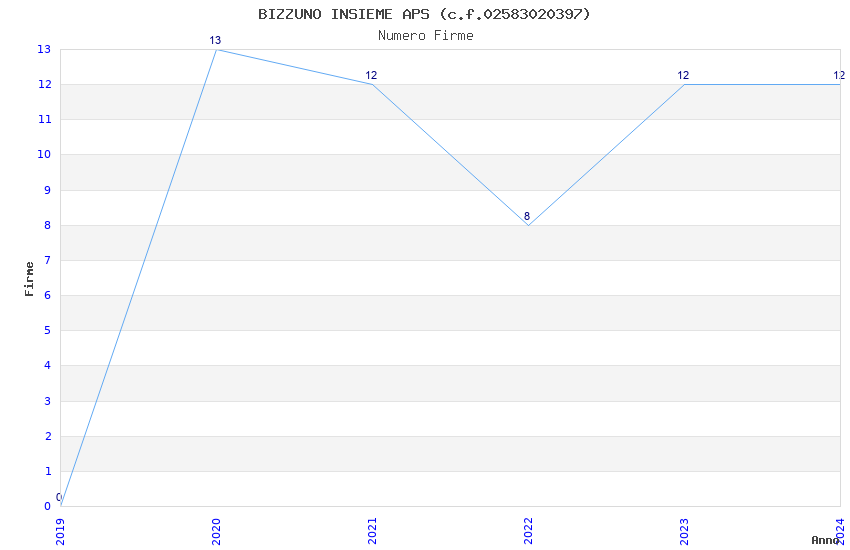
Task: Click the x-axis label '2019'
Action: tap(60, 532)
